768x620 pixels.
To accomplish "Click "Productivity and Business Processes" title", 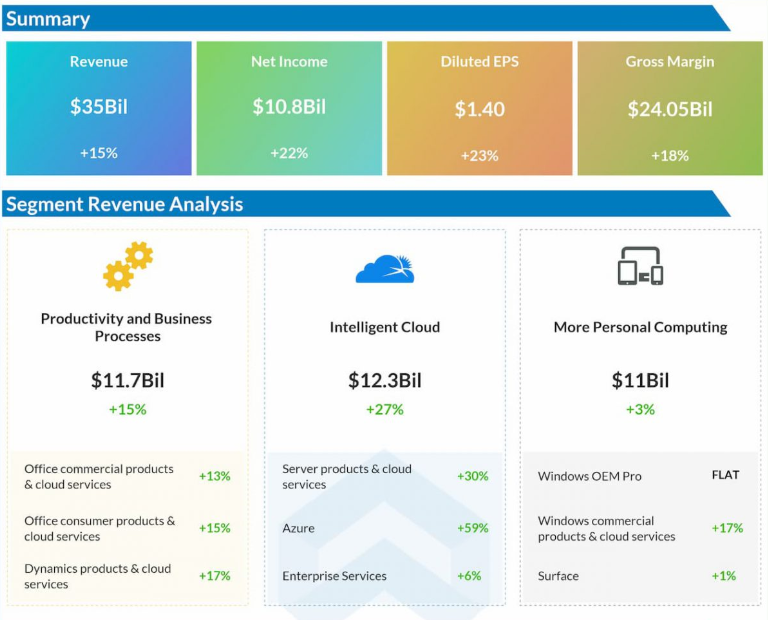I will (x=126, y=327).
